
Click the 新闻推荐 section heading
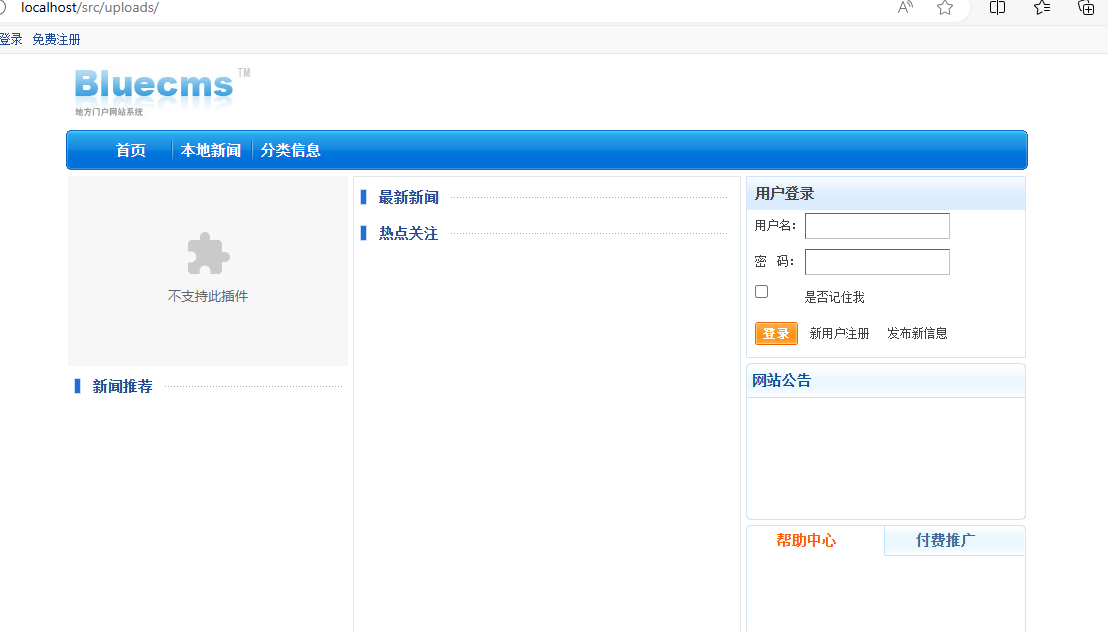tap(122, 386)
